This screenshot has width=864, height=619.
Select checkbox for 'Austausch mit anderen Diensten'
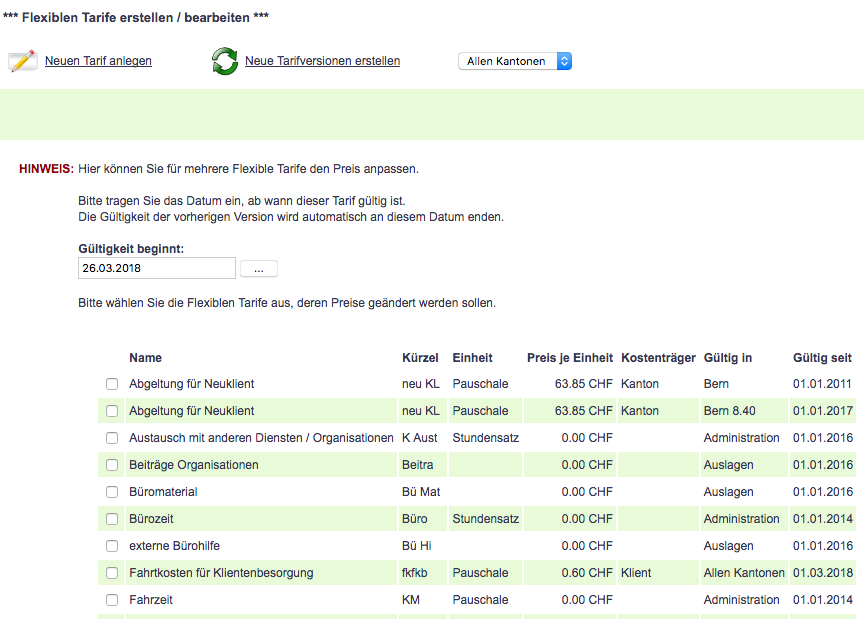(112, 438)
